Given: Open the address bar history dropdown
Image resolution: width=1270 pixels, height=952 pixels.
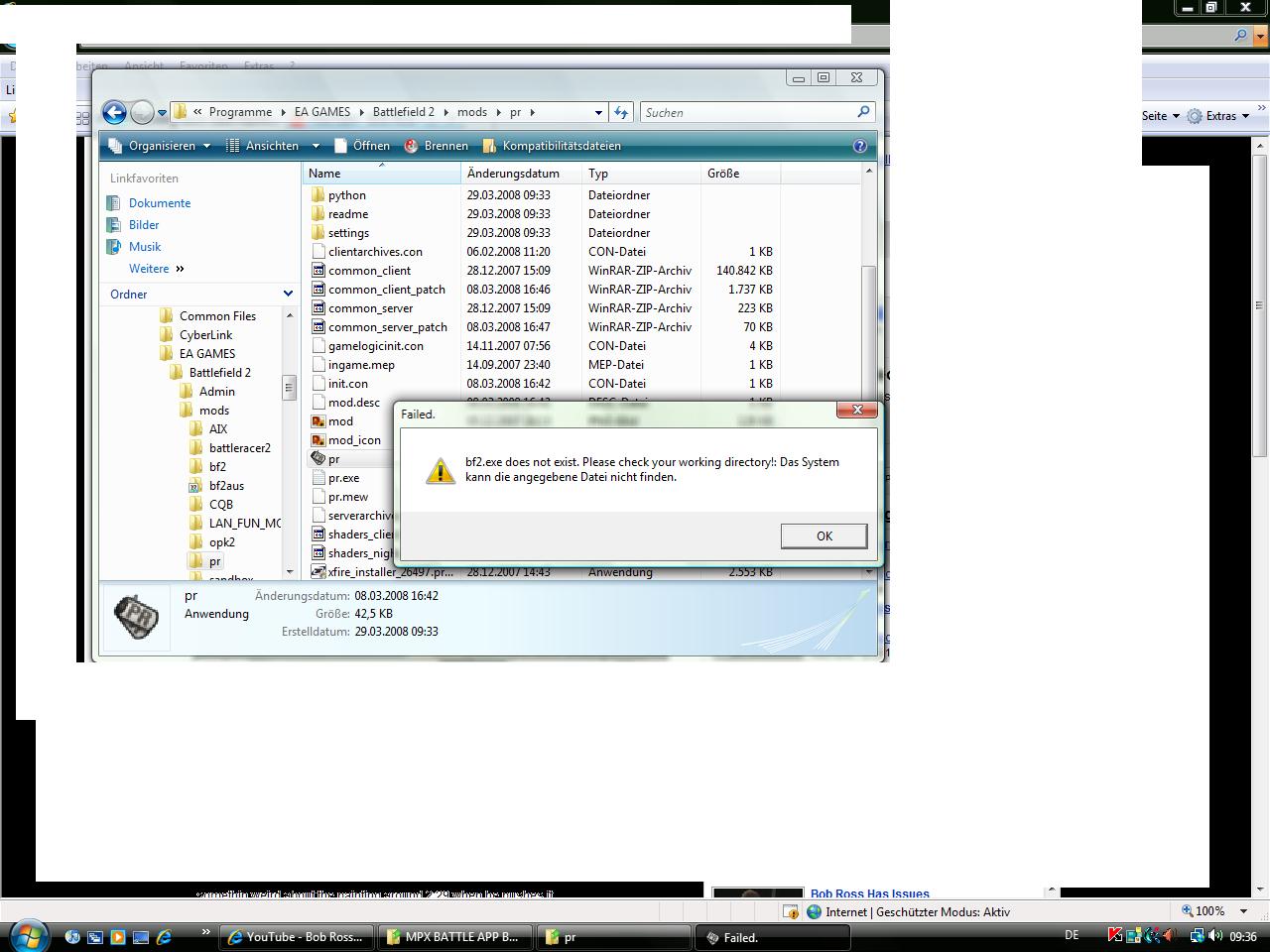Looking at the screenshot, I should (x=598, y=112).
